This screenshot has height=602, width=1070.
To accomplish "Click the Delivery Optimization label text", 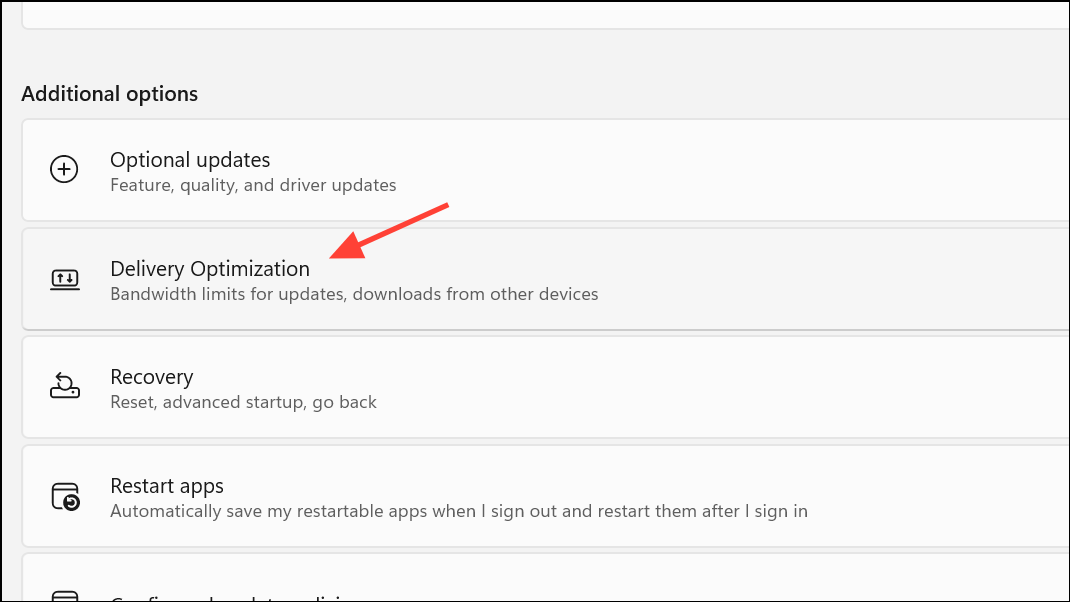I will tap(209, 268).
